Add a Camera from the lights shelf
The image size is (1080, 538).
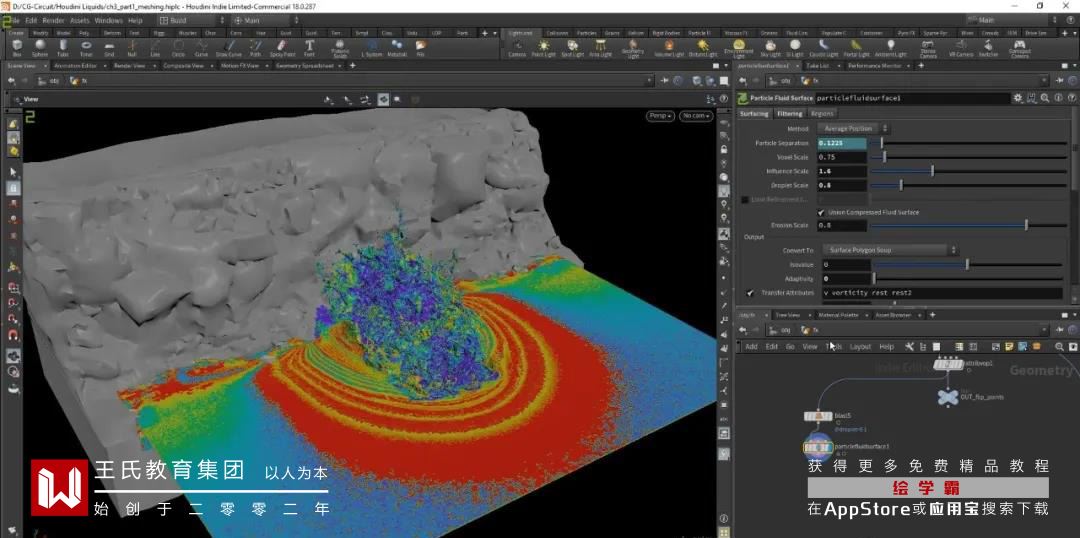point(517,48)
